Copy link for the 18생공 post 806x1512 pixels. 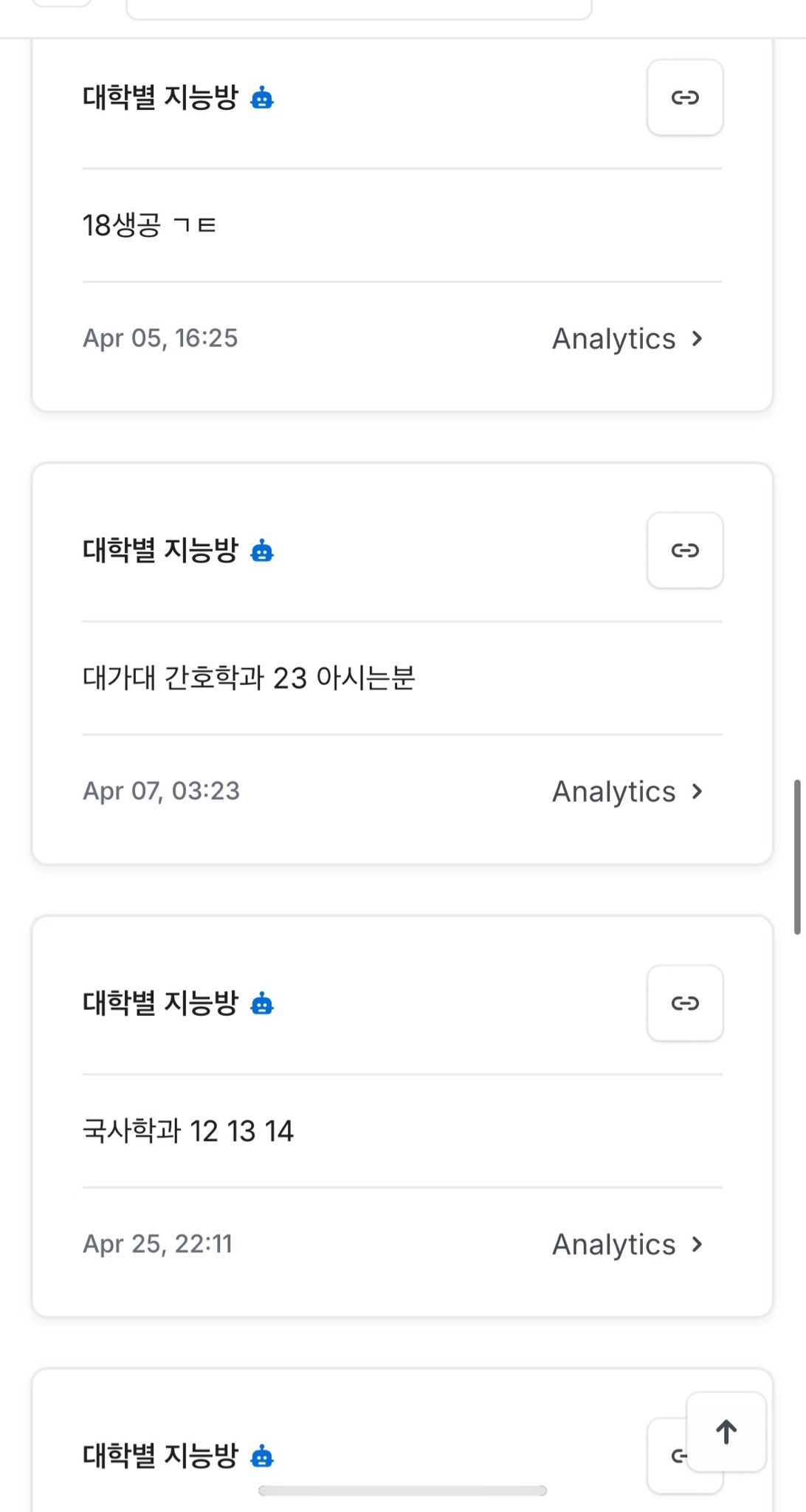684,97
